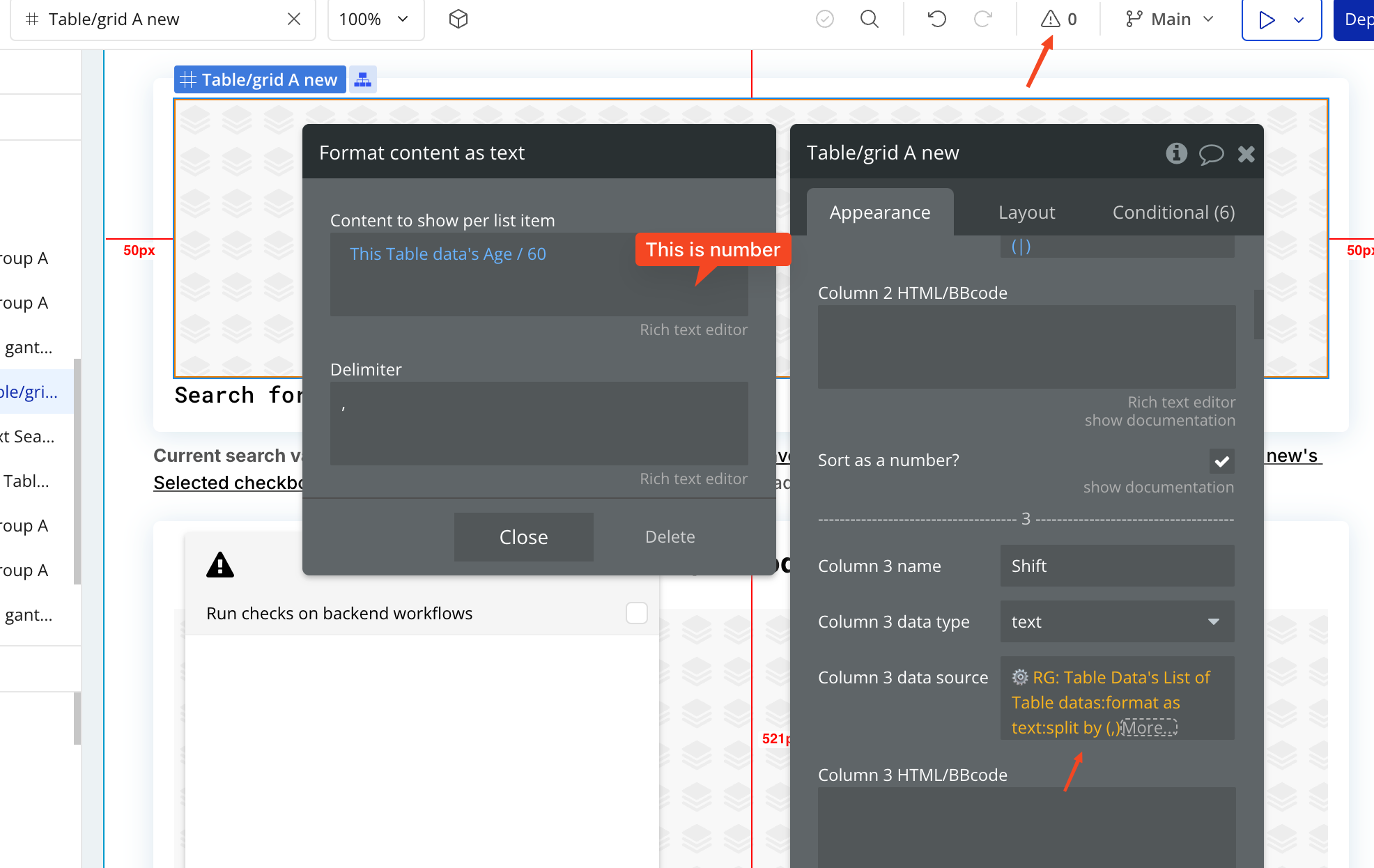Open comments bubble in property editor
Image resolution: width=1374 pixels, height=868 pixels.
pos(1211,153)
